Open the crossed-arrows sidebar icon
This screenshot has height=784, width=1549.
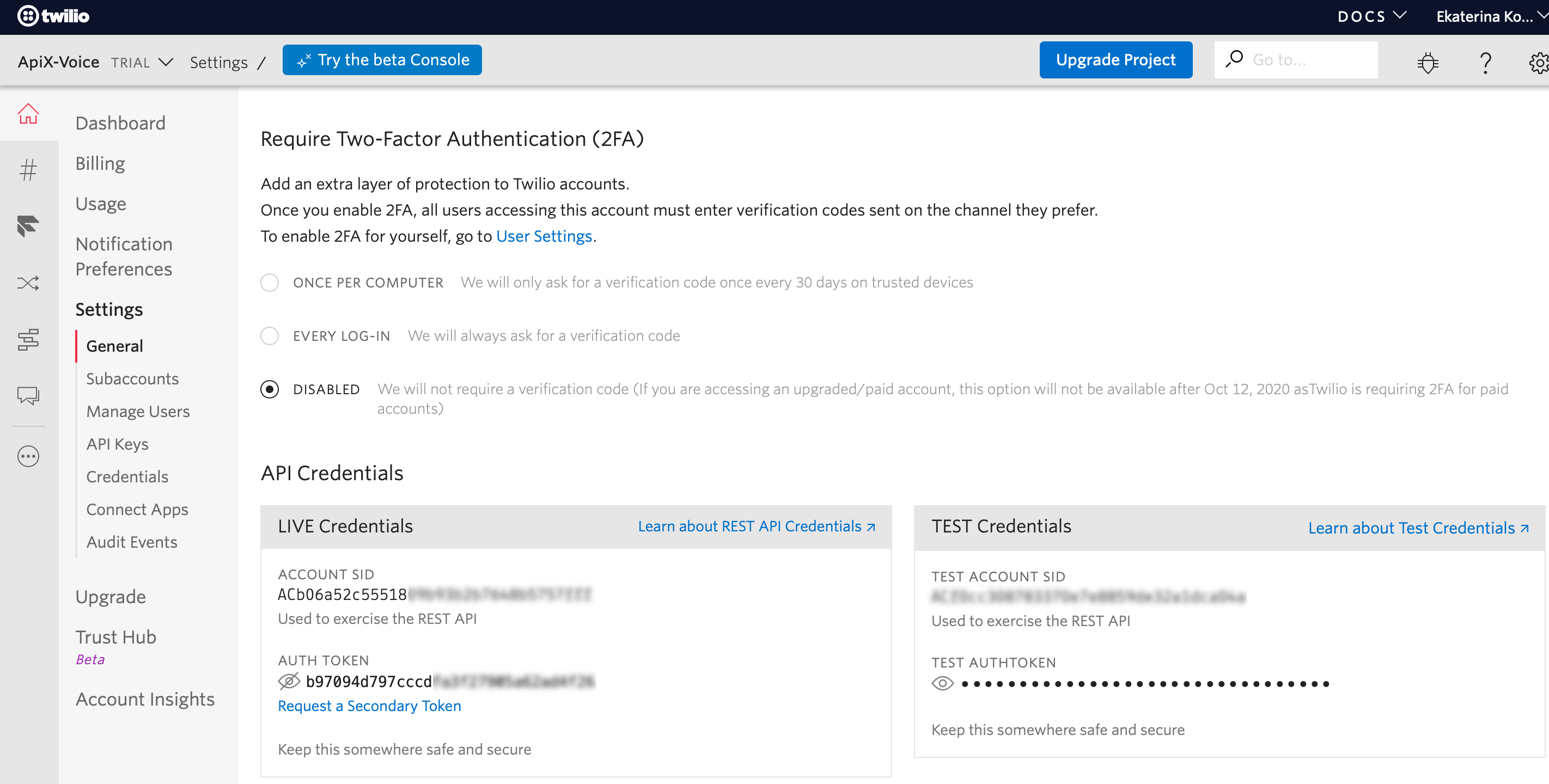[x=28, y=283]
